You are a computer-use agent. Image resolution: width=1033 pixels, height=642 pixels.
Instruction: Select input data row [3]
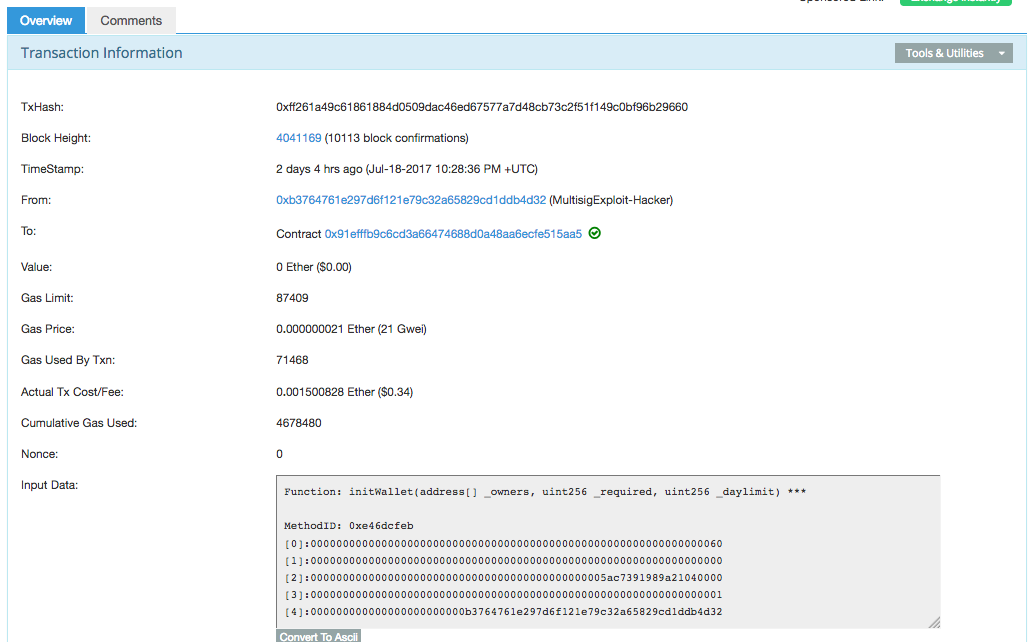(503, 595)
